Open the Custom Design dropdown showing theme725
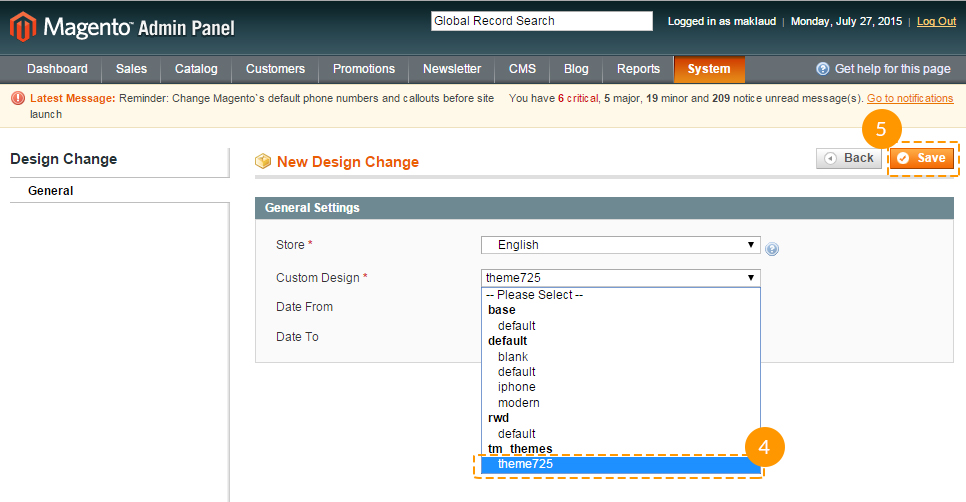 coord(620,278)
